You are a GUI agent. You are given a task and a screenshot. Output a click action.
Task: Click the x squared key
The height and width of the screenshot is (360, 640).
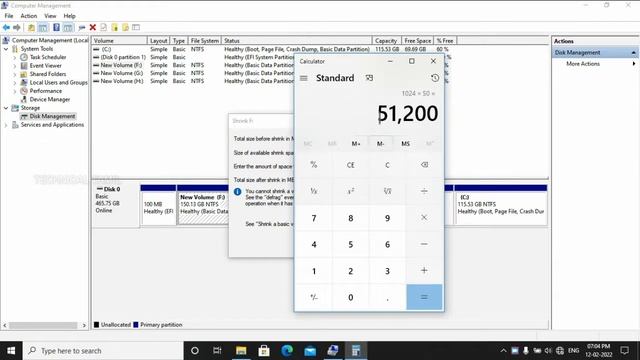coord(351,191)
